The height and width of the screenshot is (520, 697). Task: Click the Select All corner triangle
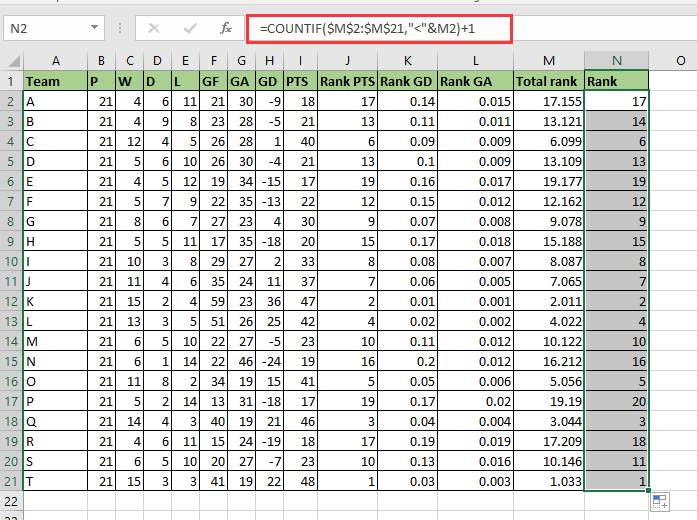(11, 60)
